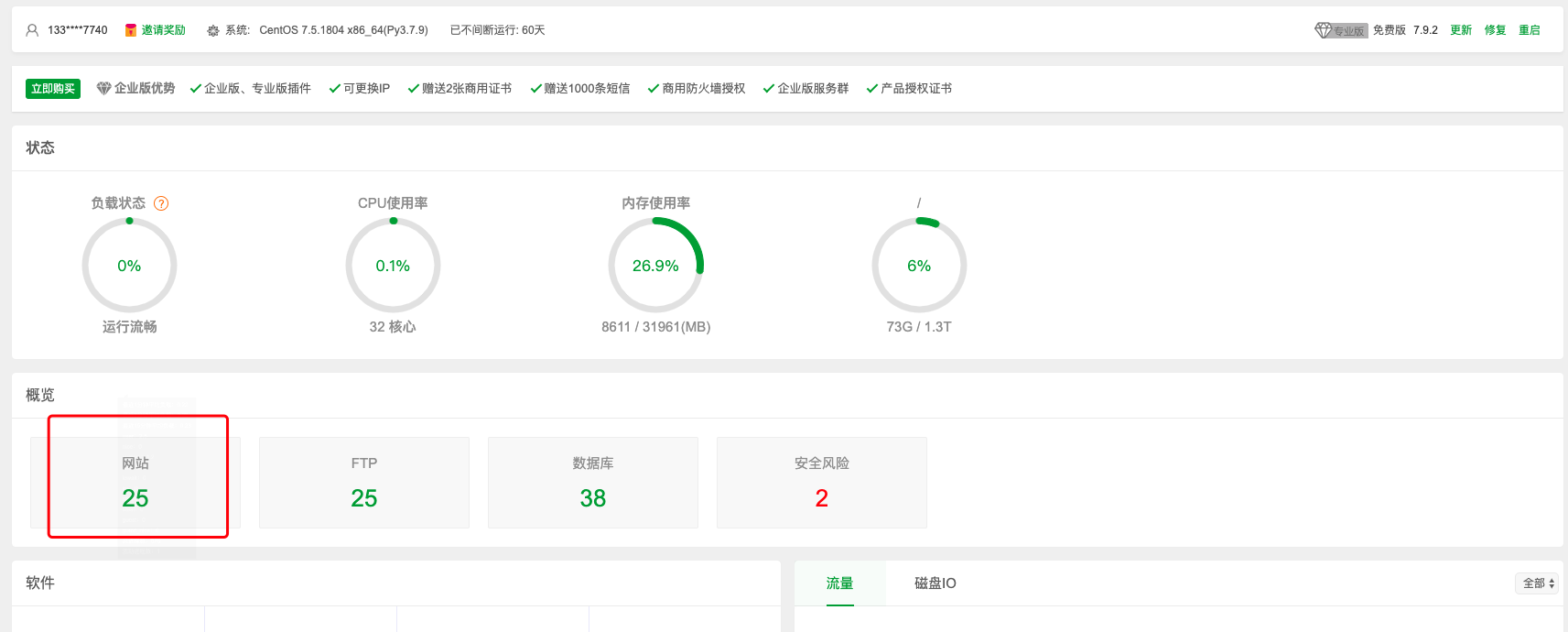Click the 修复 repair link
This screenshot has height=632, width=1568.
tap(1495, 30)
